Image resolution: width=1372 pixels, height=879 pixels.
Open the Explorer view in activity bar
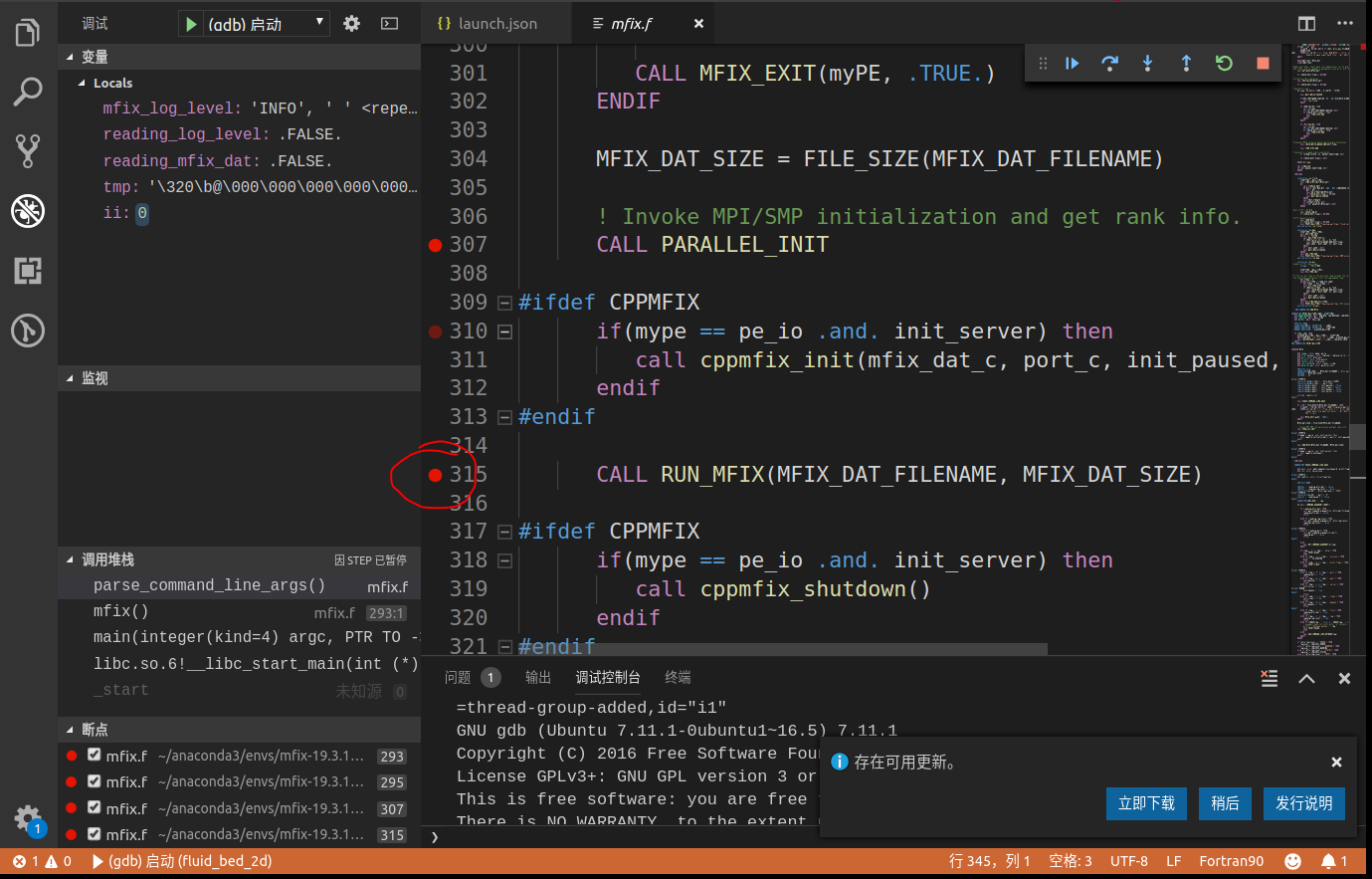(28, 33)
